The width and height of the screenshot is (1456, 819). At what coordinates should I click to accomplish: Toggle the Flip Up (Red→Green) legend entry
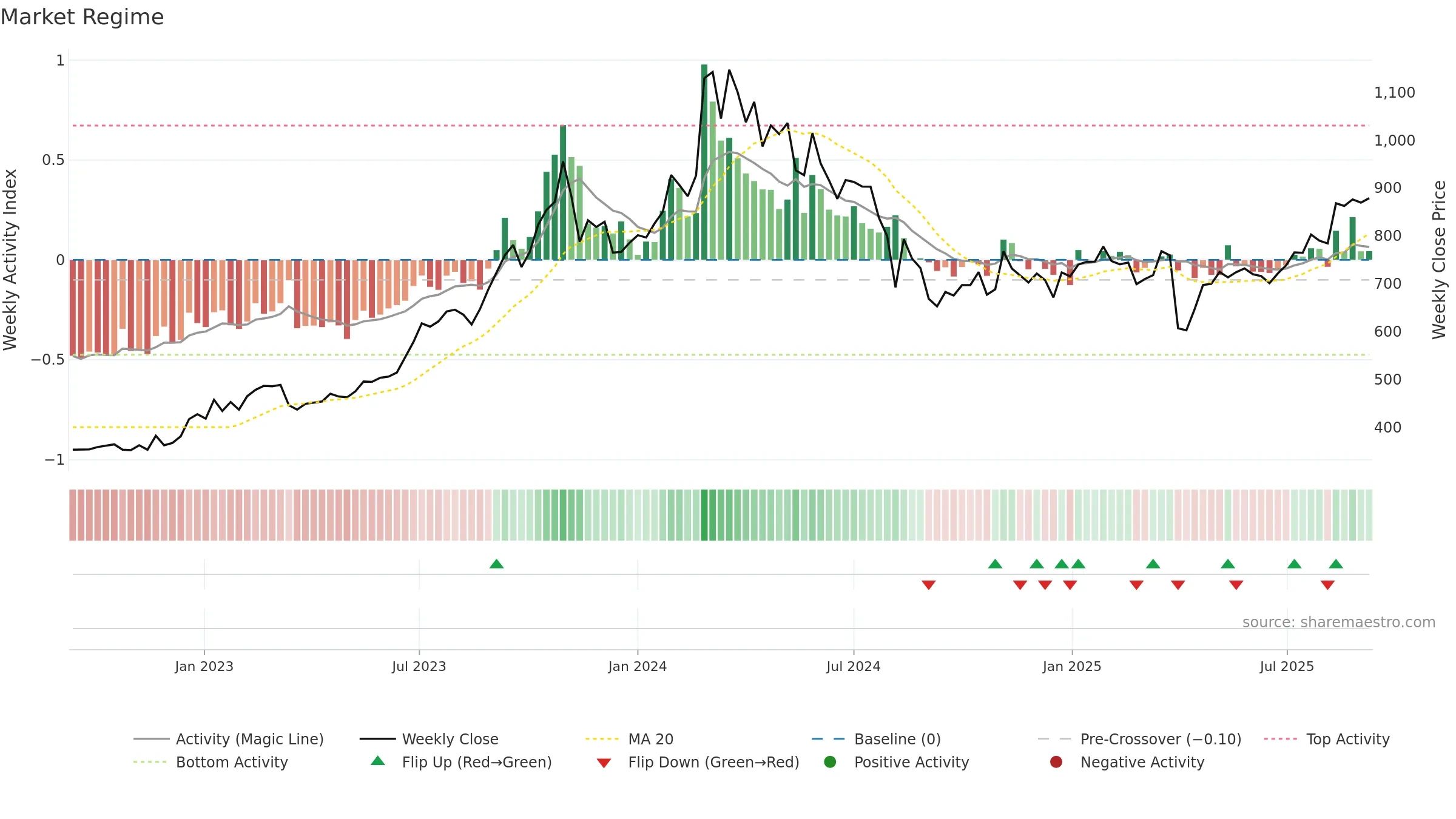click(x=461, y=762)
